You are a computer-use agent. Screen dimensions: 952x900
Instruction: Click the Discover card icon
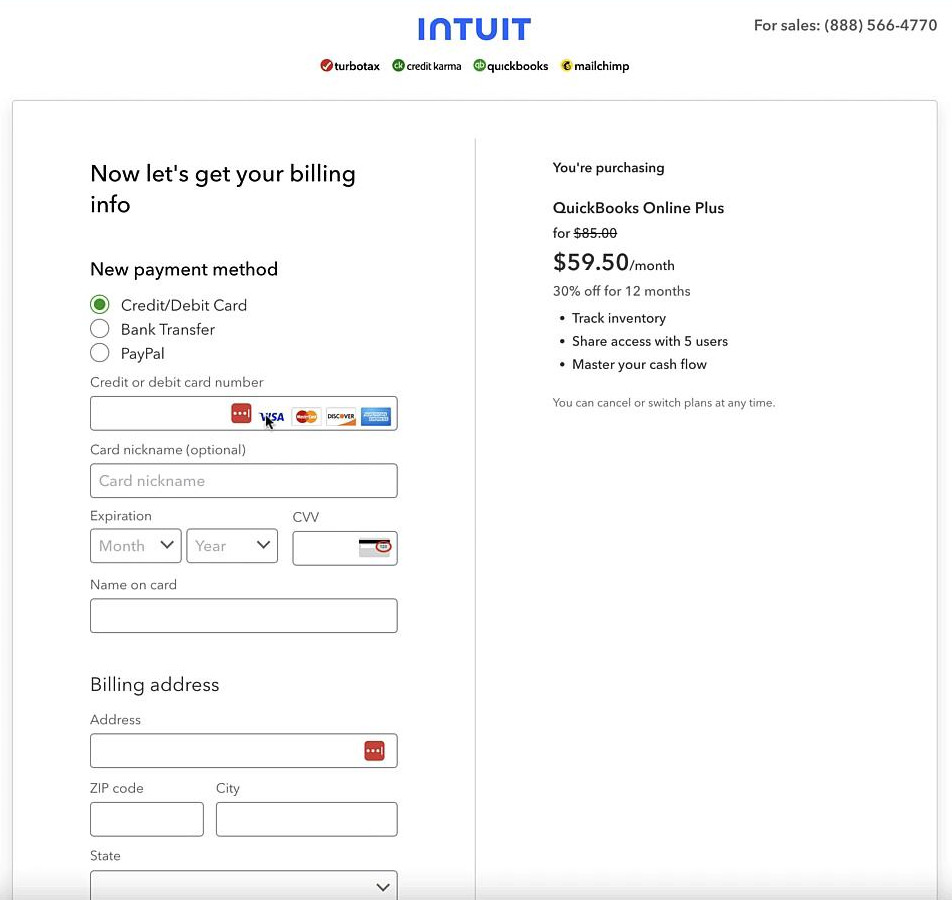[x=341, y=417]
